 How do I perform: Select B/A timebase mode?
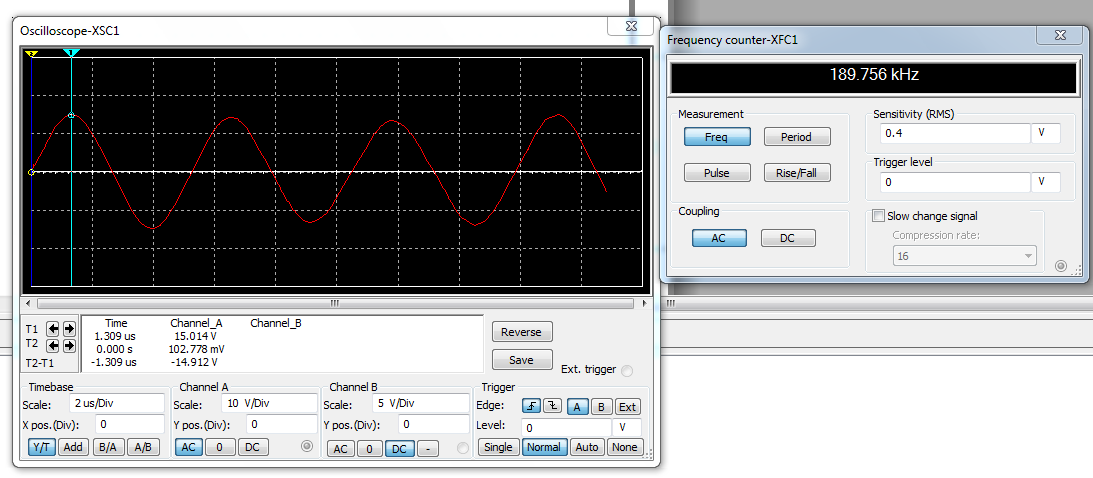pyautogui.click(x=108, y=447)
